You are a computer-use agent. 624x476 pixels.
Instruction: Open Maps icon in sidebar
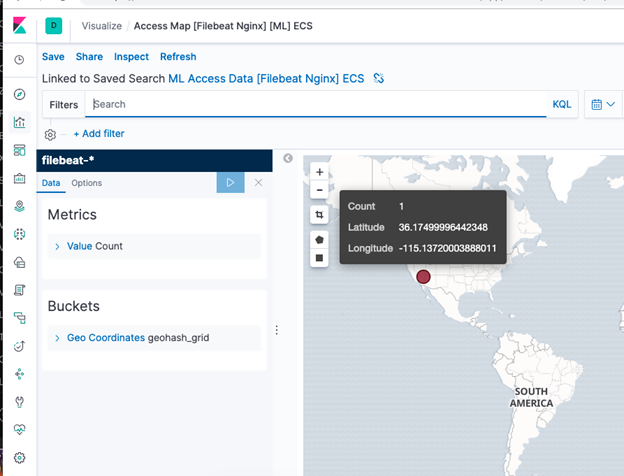(19, 206)
